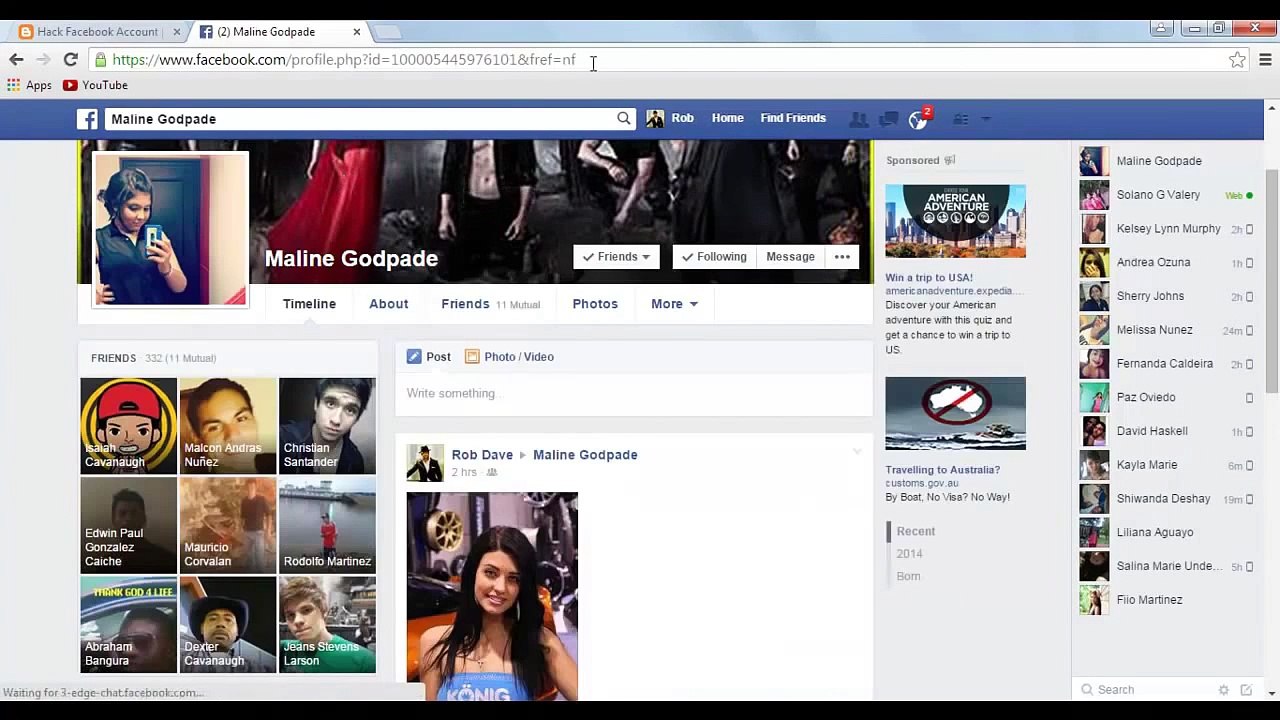Image resolution: width=1280 pixels, height=720 pixels.
Task: Reload the page
Action: pyautogui.click(x=70, y=60)
